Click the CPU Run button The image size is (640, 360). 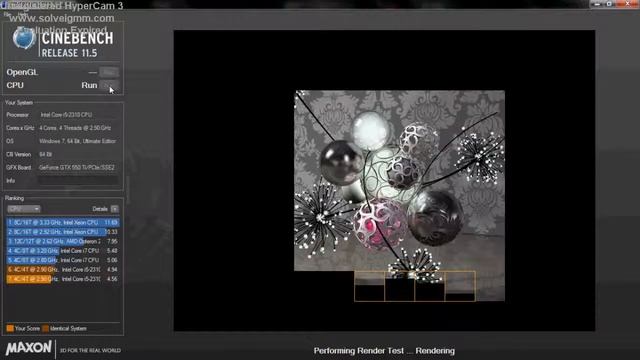click(x=109, y=85)
